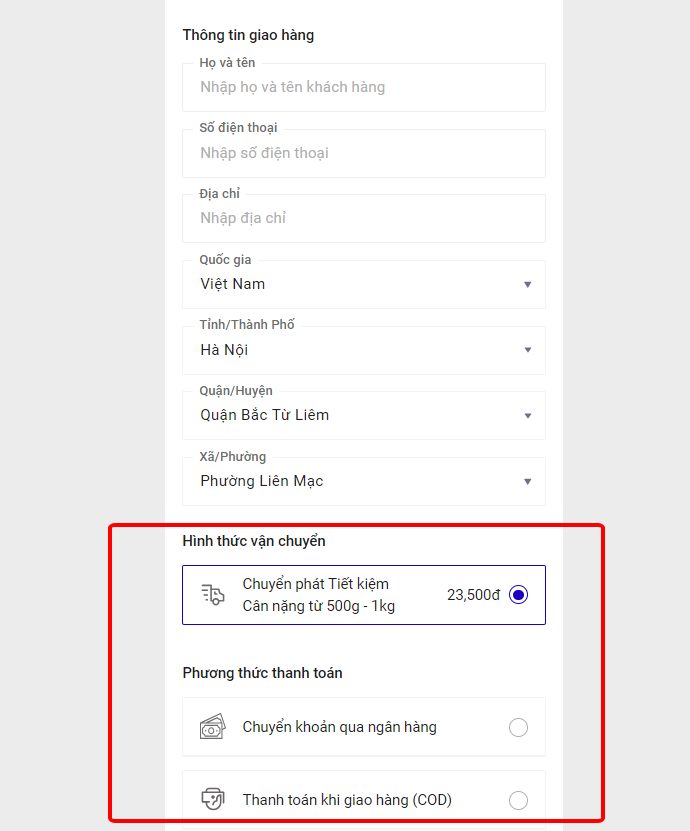Click the COD payment hand icon

(x=212, y=799)
